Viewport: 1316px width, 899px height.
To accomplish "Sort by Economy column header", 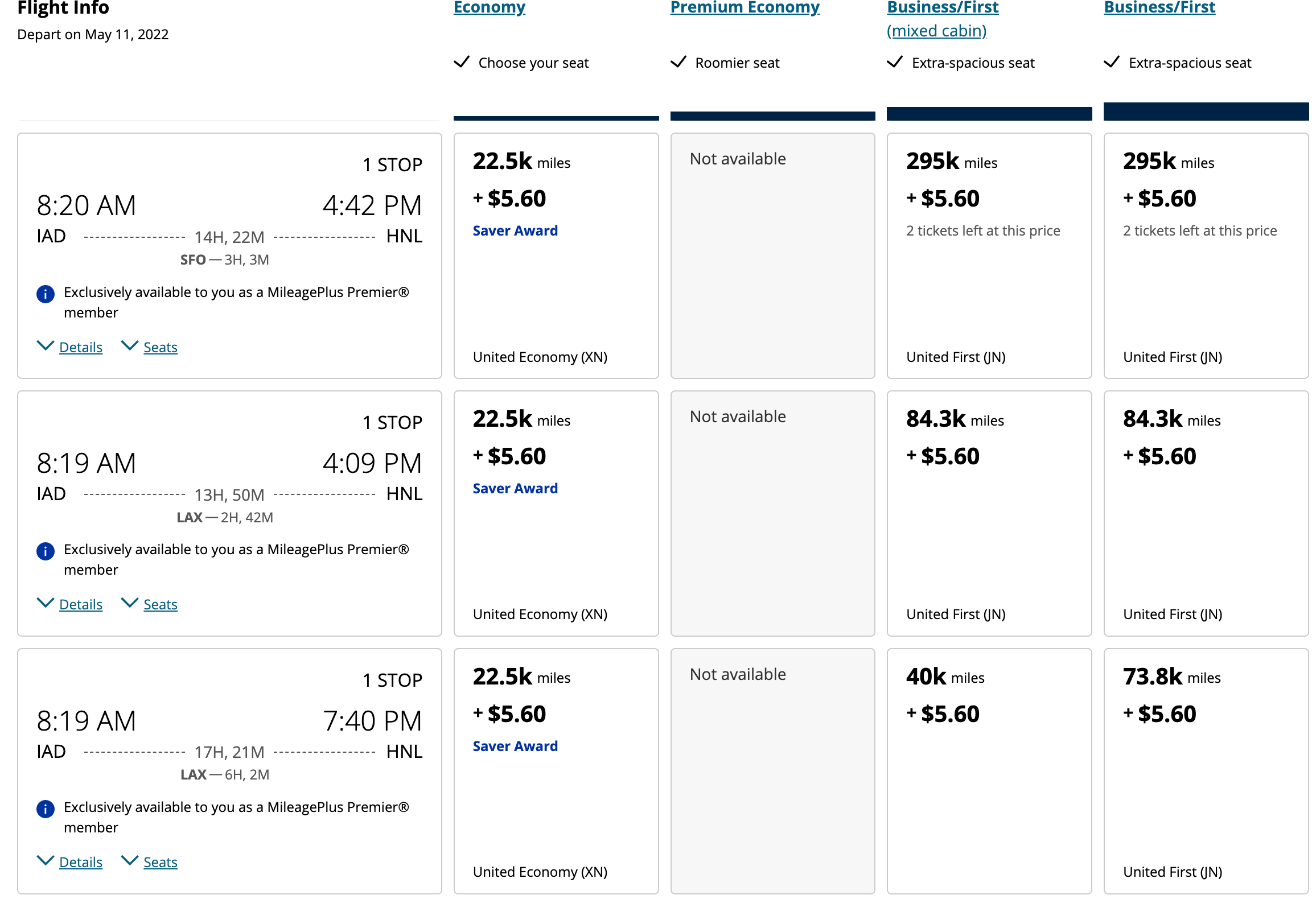I will [x=489, y=8].
